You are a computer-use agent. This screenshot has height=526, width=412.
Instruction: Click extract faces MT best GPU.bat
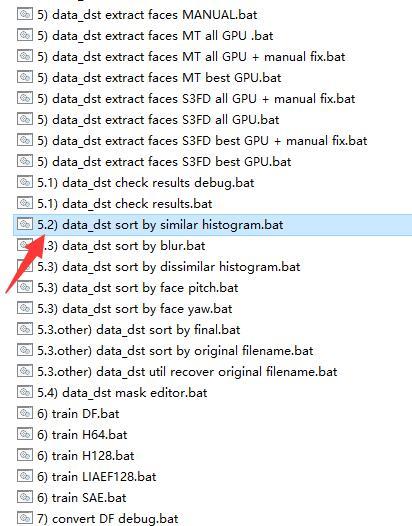(x=159, y=77)
